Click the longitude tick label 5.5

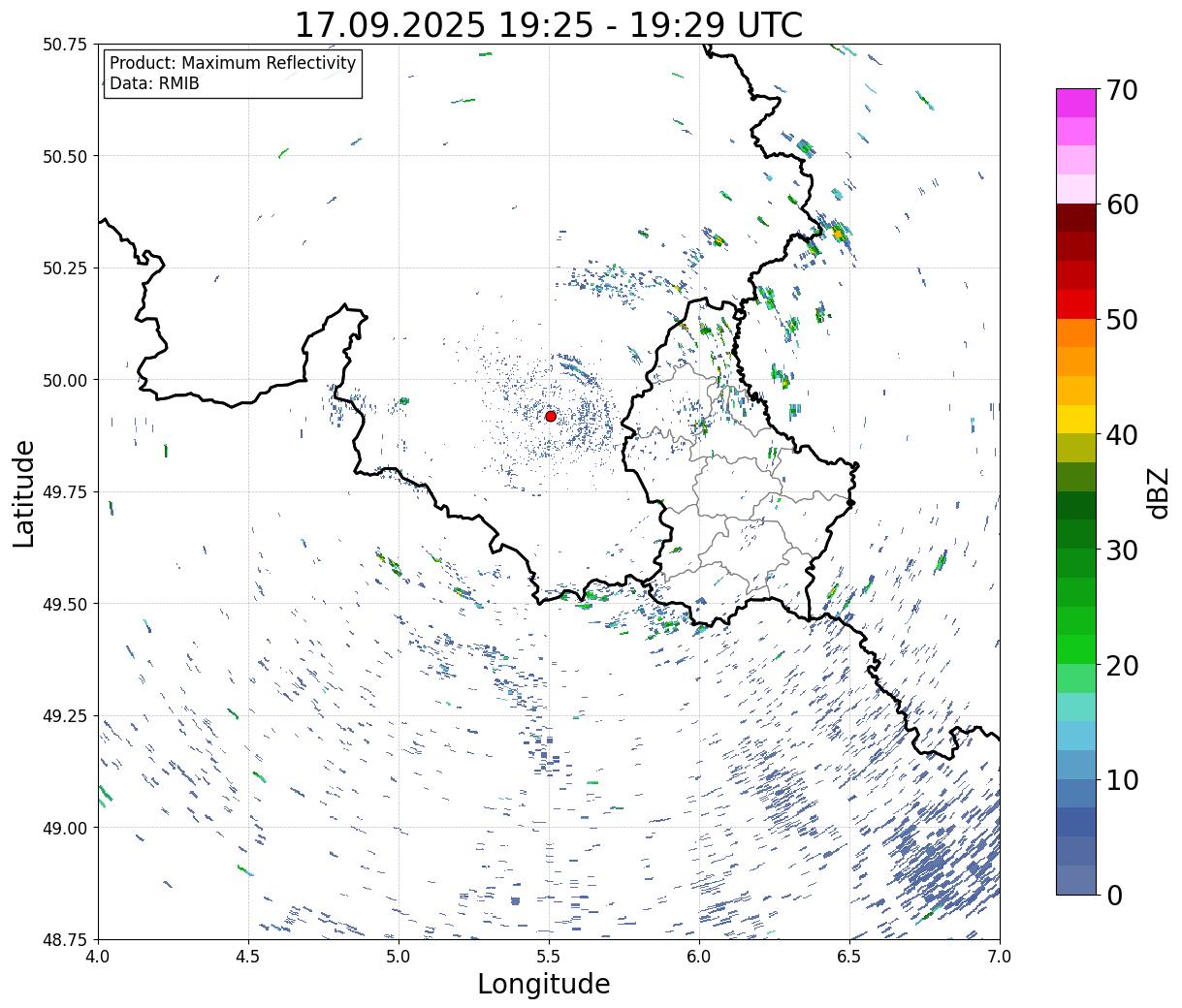549,957
